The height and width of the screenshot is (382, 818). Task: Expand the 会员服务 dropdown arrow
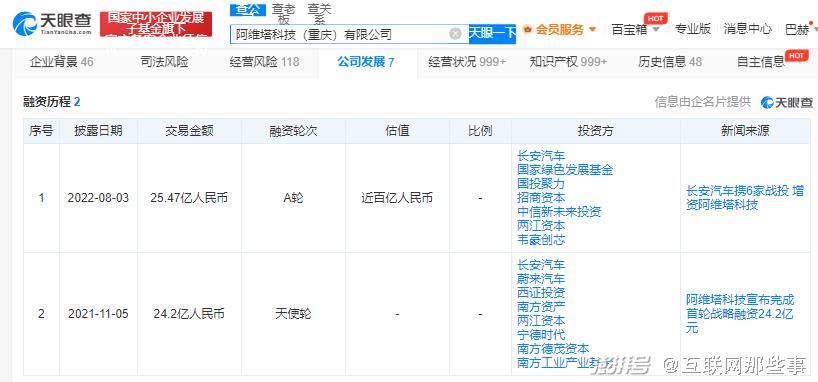pyautogui.click(x=592, y=29)
